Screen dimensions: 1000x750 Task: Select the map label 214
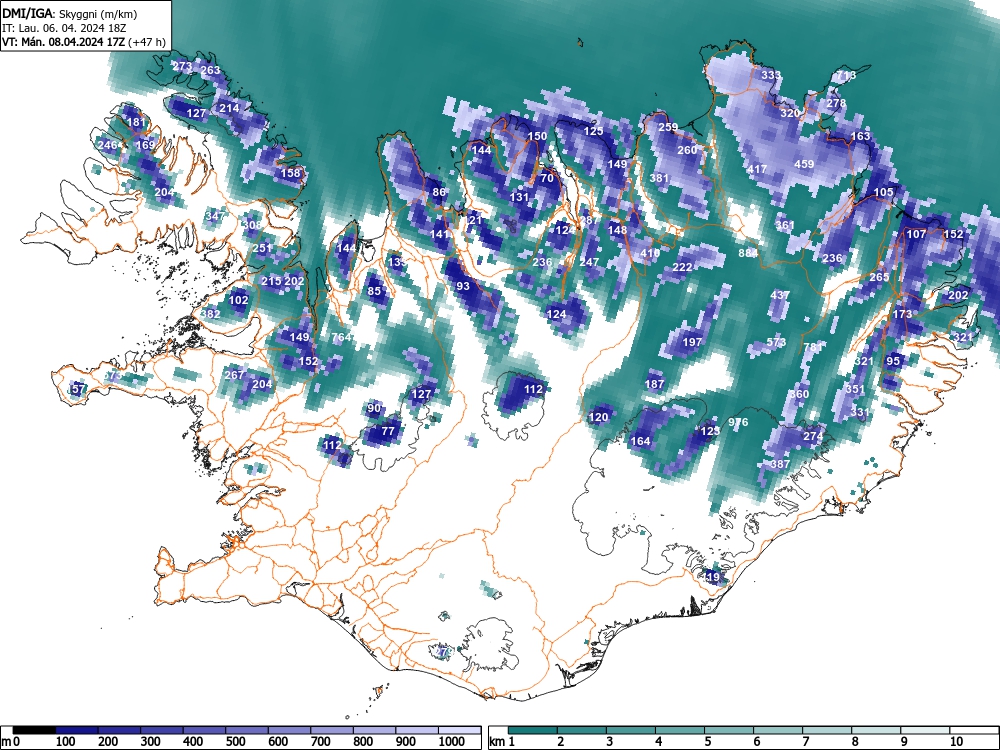pyautogui.click(x=229, y=108)
